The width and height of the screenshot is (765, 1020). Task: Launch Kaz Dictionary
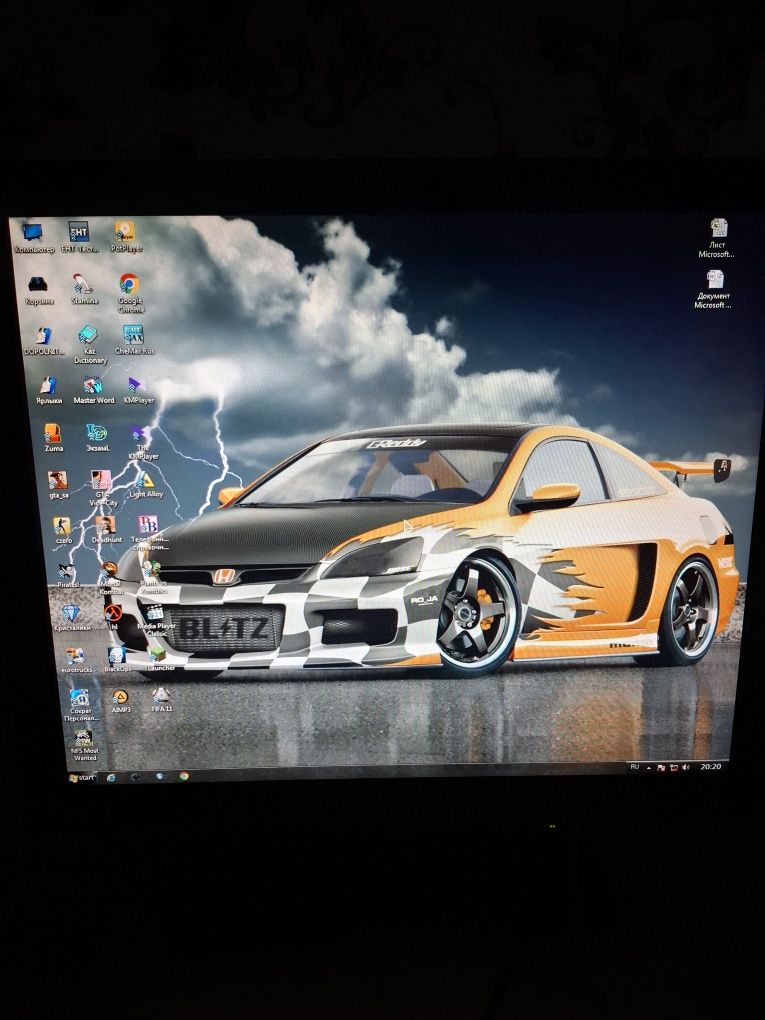[x=89, y=343]
